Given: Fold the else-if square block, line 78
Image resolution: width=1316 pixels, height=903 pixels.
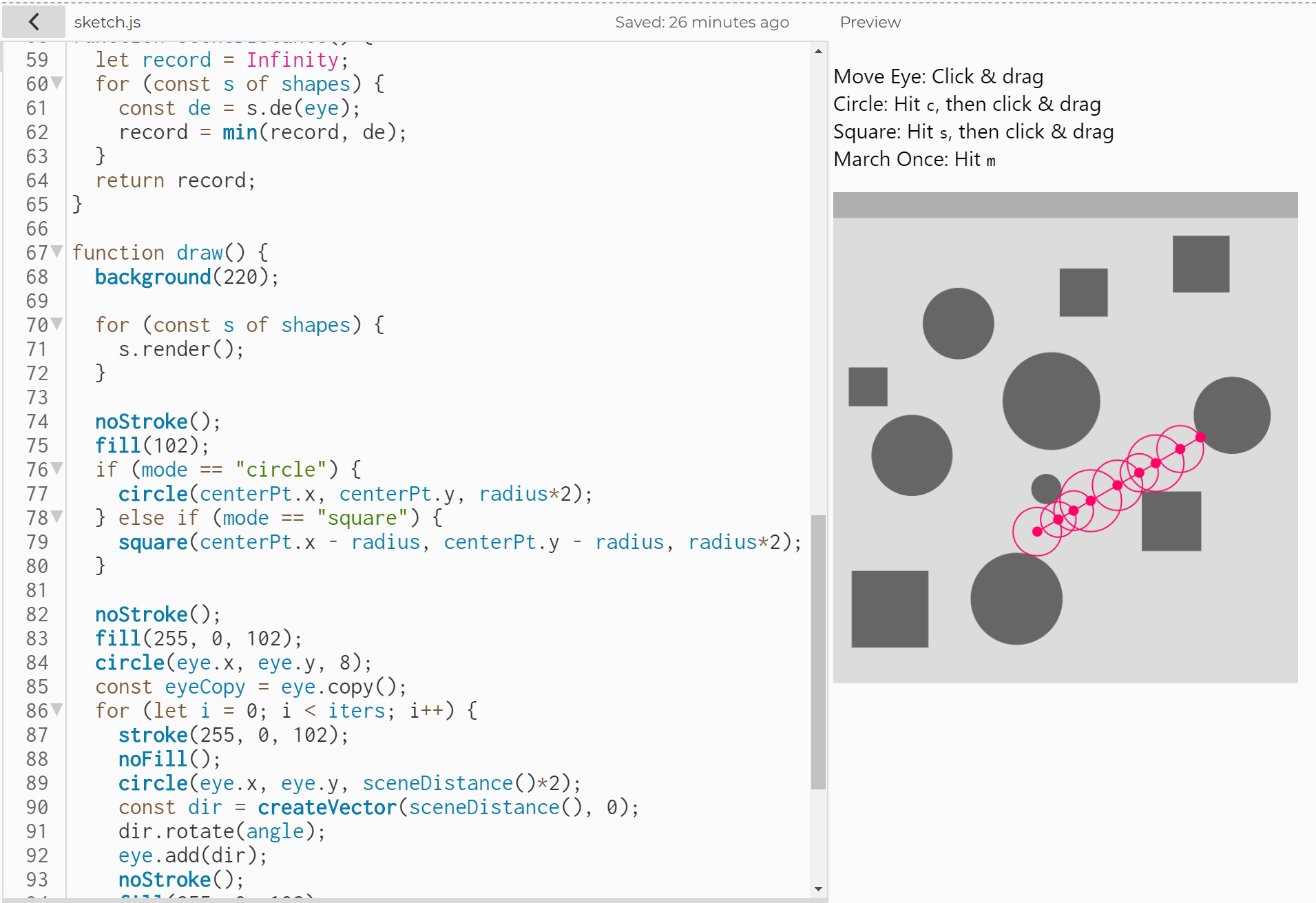Looking at the screenshot, I should coord(57,517).
